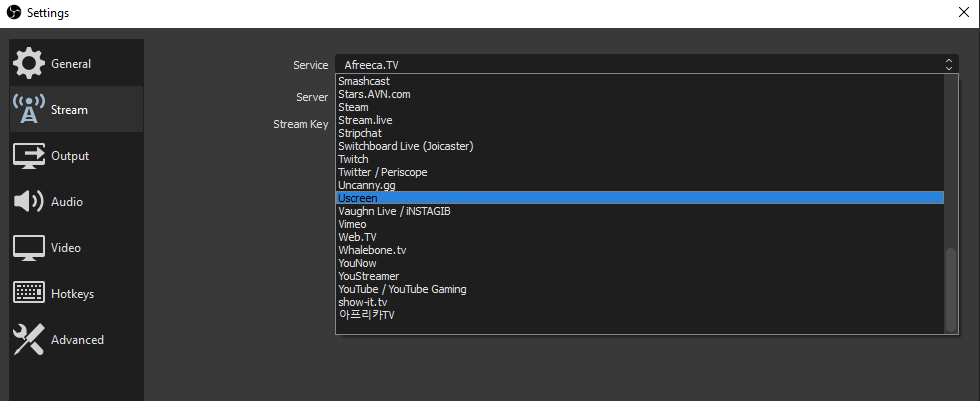The height and width of the screenshot is (401, 980).
Task: Select the highlighted Uscreen entry
Action: [639, 198]
